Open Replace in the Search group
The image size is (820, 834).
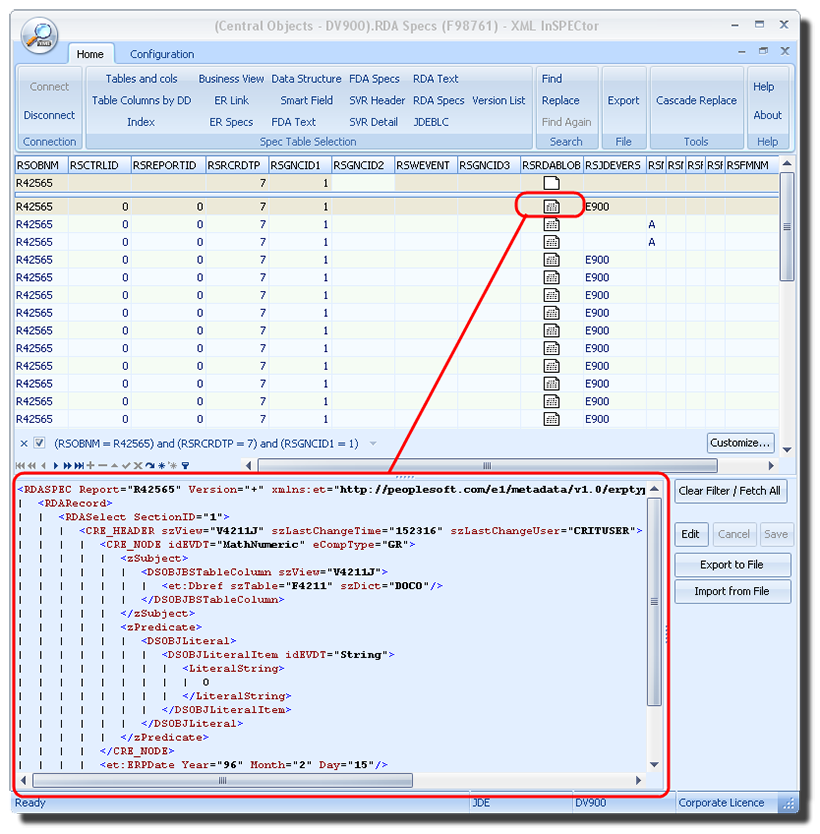click(560, 101)
